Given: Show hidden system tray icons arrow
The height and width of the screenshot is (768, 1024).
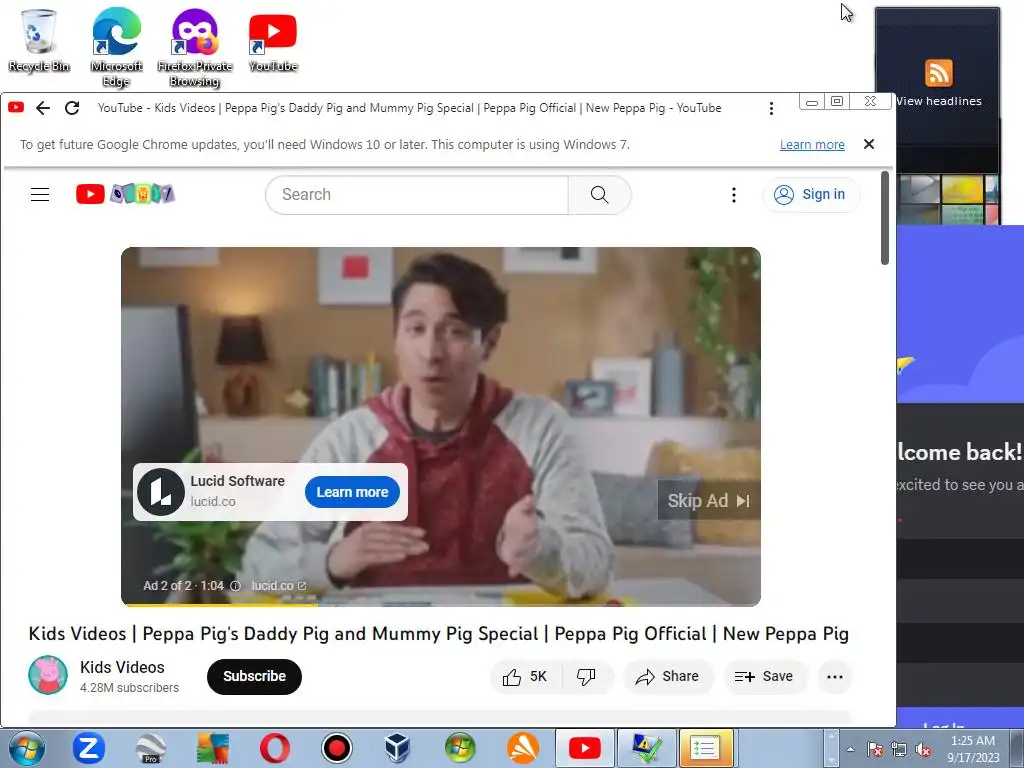Looking at the screenshot, I should [850, 749].
